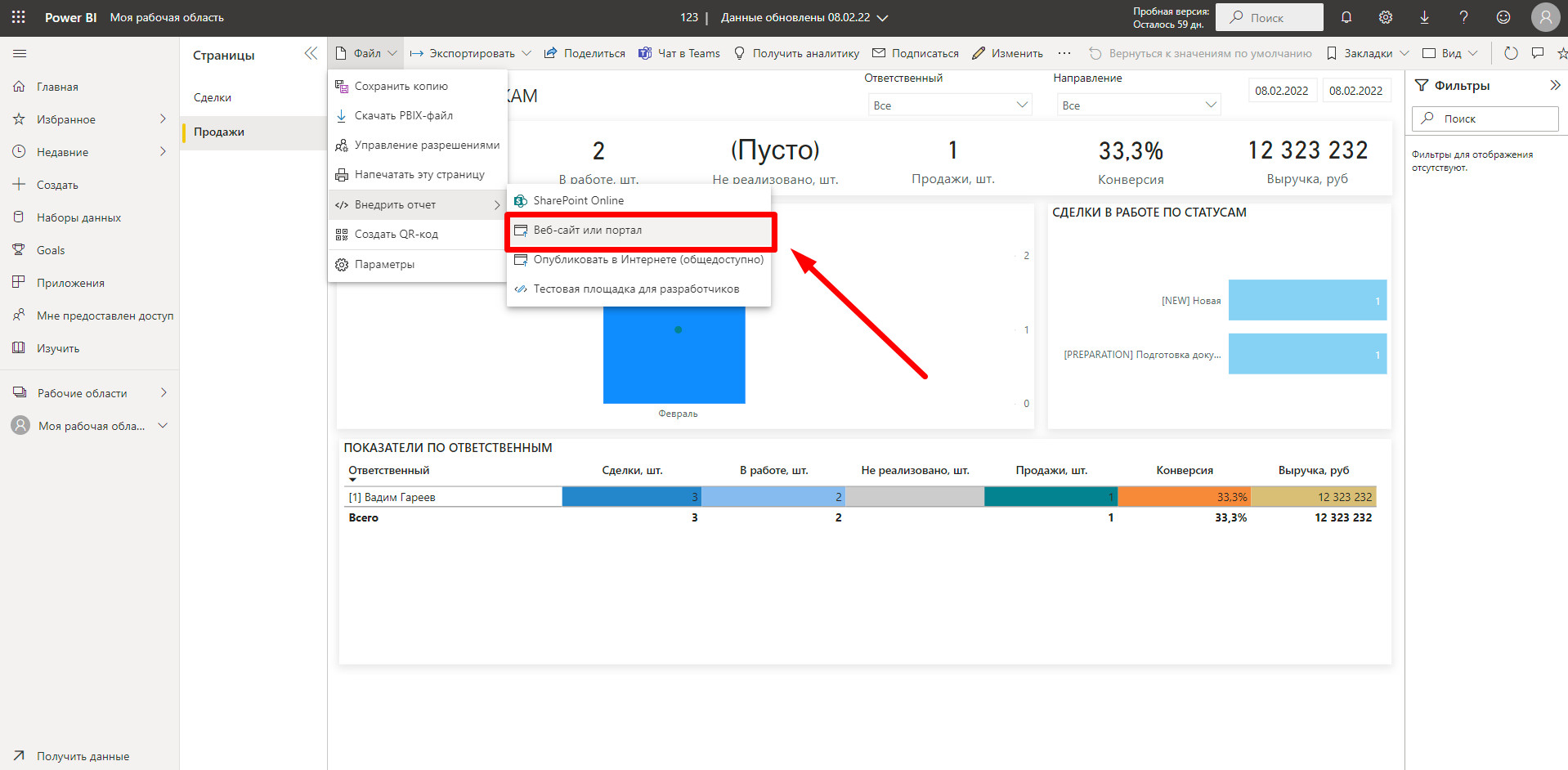Open the Направление dropdown
The image size is (1568, 770).
[1137, 105]
